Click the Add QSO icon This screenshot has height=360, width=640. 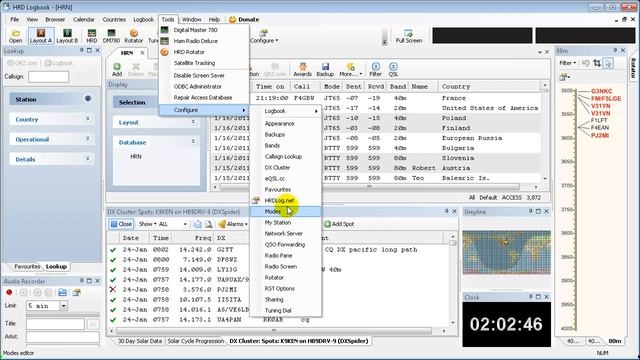[117, 69]
